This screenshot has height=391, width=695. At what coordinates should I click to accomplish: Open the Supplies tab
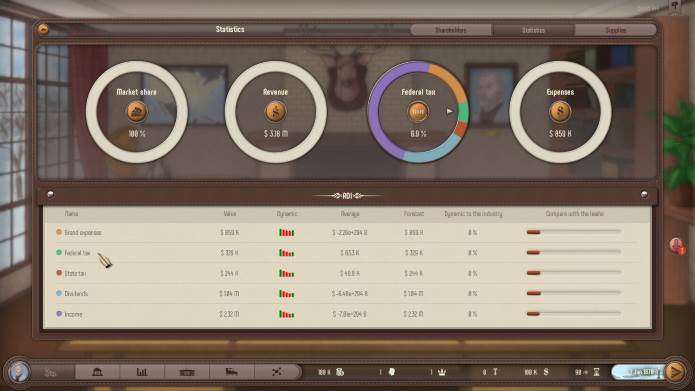pyautogui.click(x=616, y=30)
